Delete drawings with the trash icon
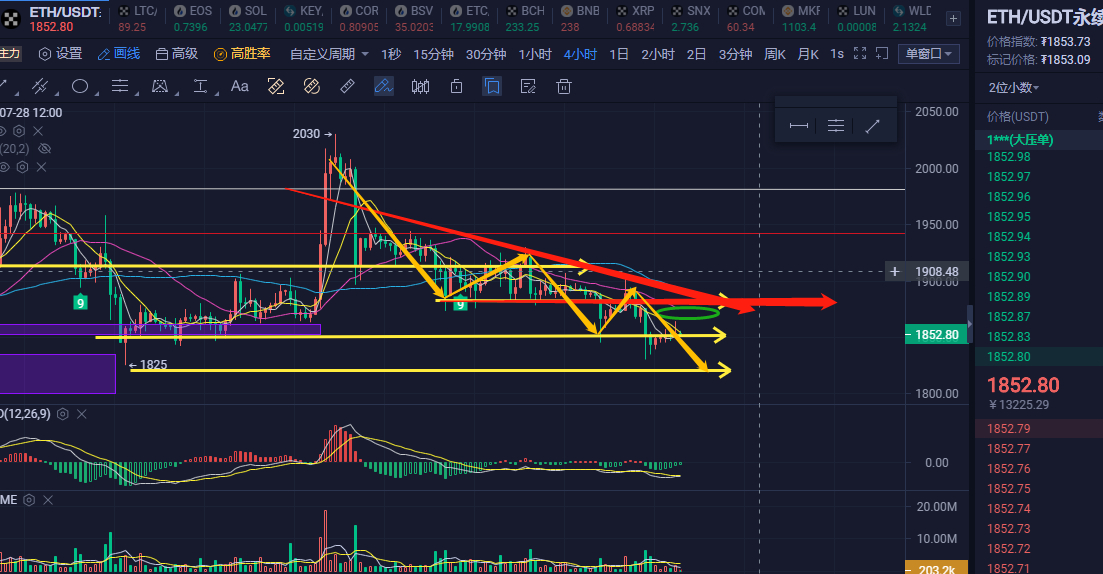 [x=563, y=87]
